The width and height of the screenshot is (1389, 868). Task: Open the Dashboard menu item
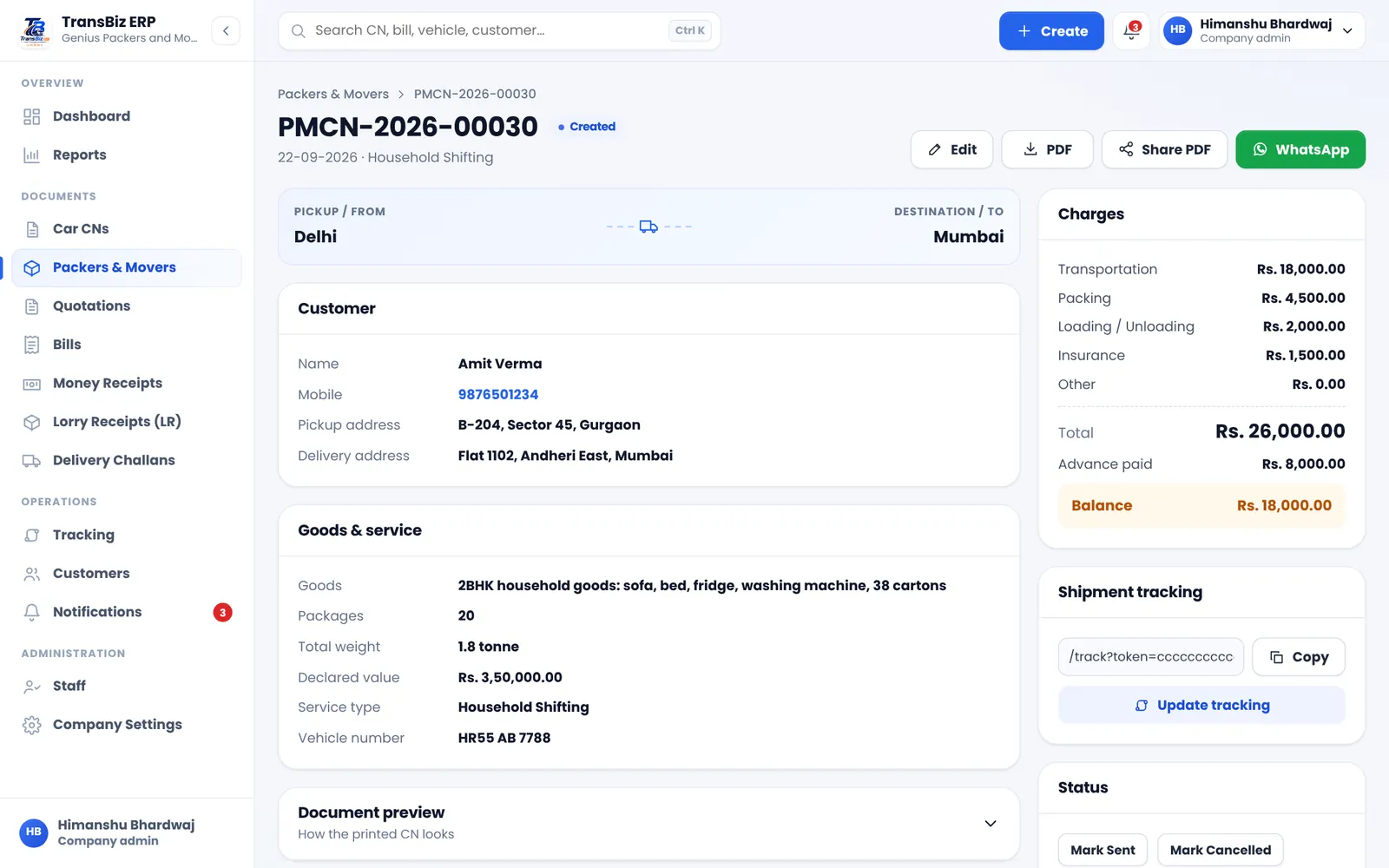(x=126, y=116)
